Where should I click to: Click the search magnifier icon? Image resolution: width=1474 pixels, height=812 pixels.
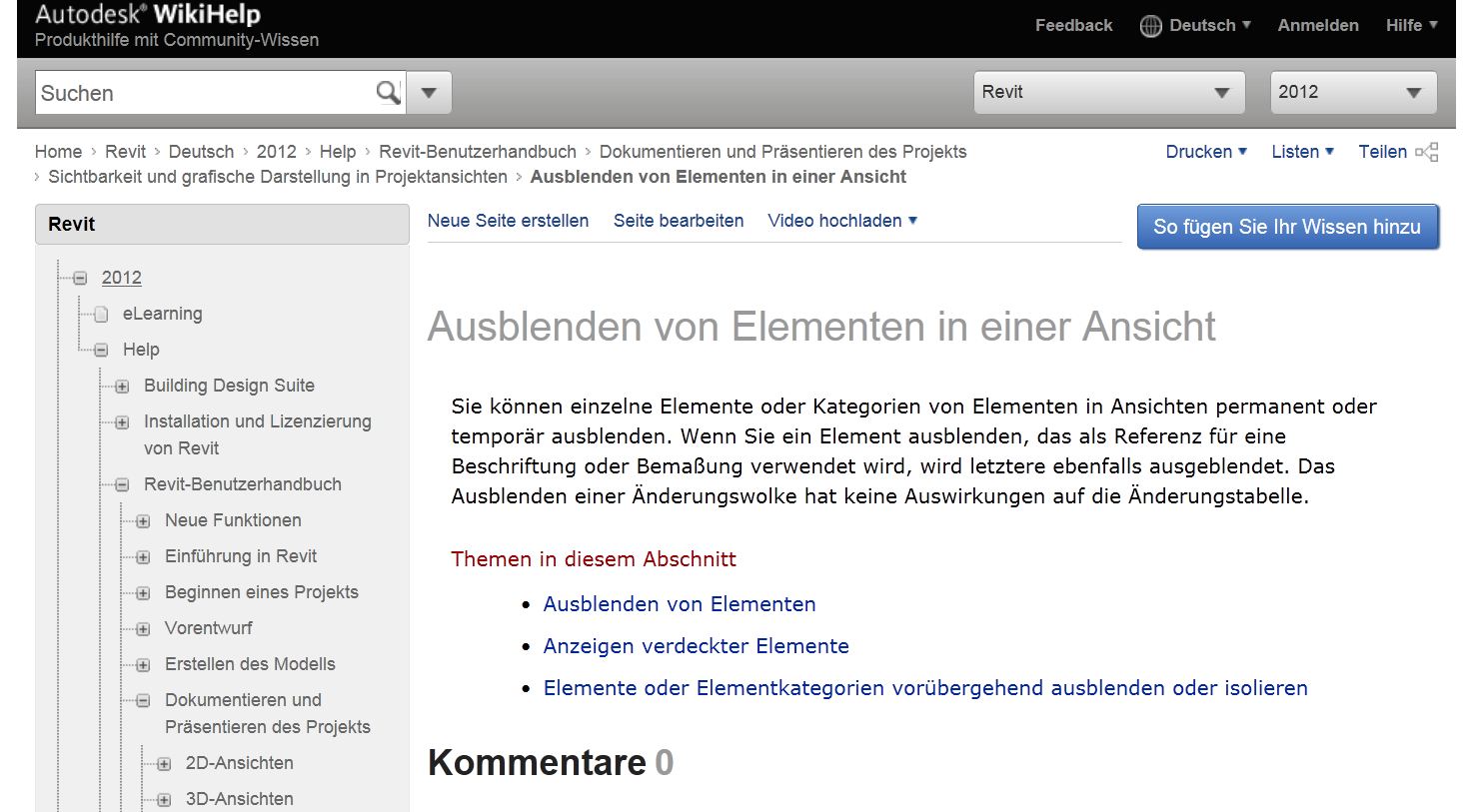(388, 93)
